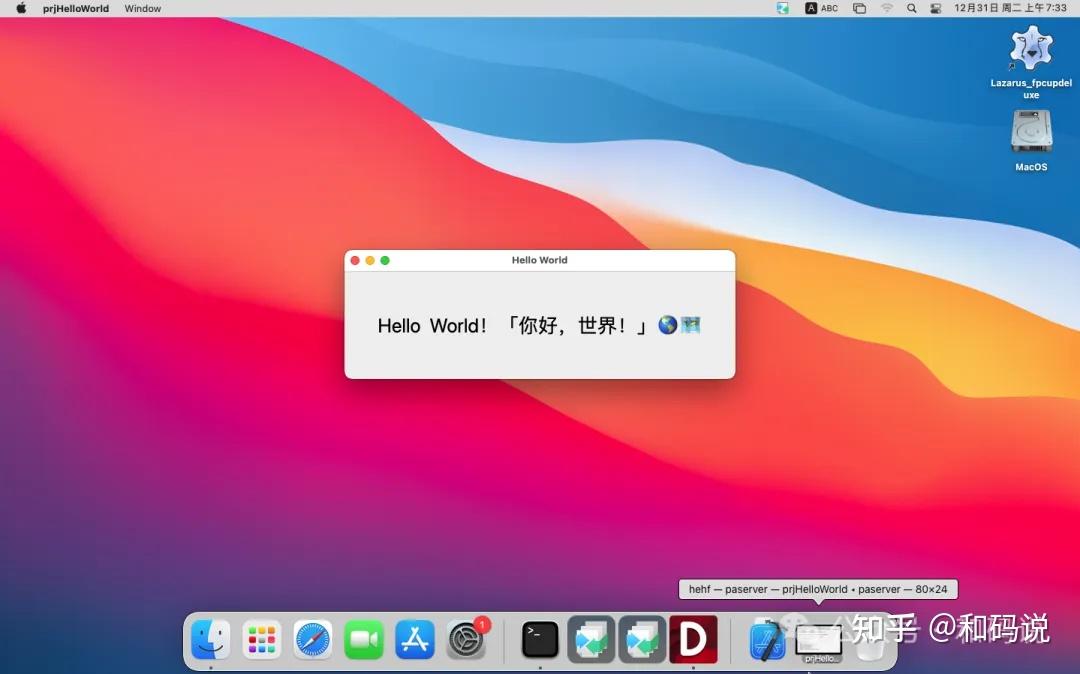Launch Safari from the Dock

click(x=312, y=638)
